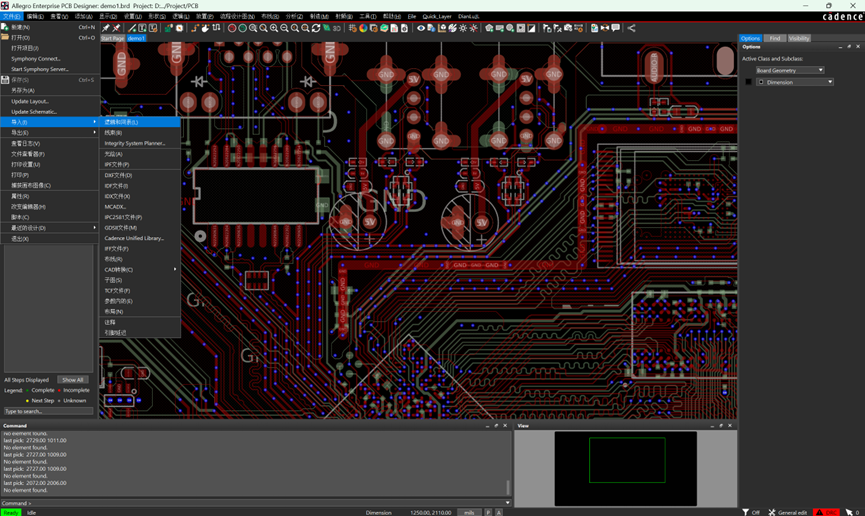Click the red DRC status indicator
The height and width of the screenshot is (516, 865).
tap(826, 512)
